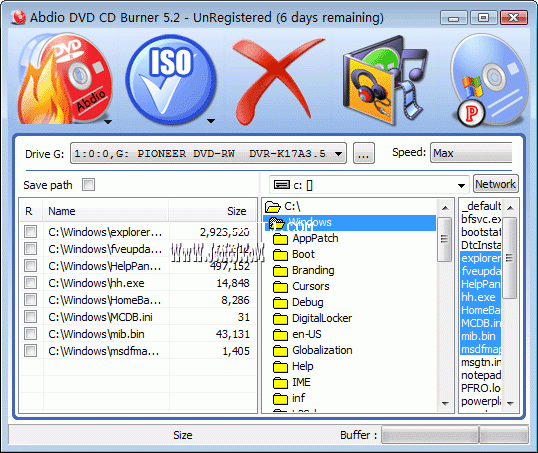Click the Abdio DVD burn disc icon
The height and width of the screenshot is (453, 538).
65,80
